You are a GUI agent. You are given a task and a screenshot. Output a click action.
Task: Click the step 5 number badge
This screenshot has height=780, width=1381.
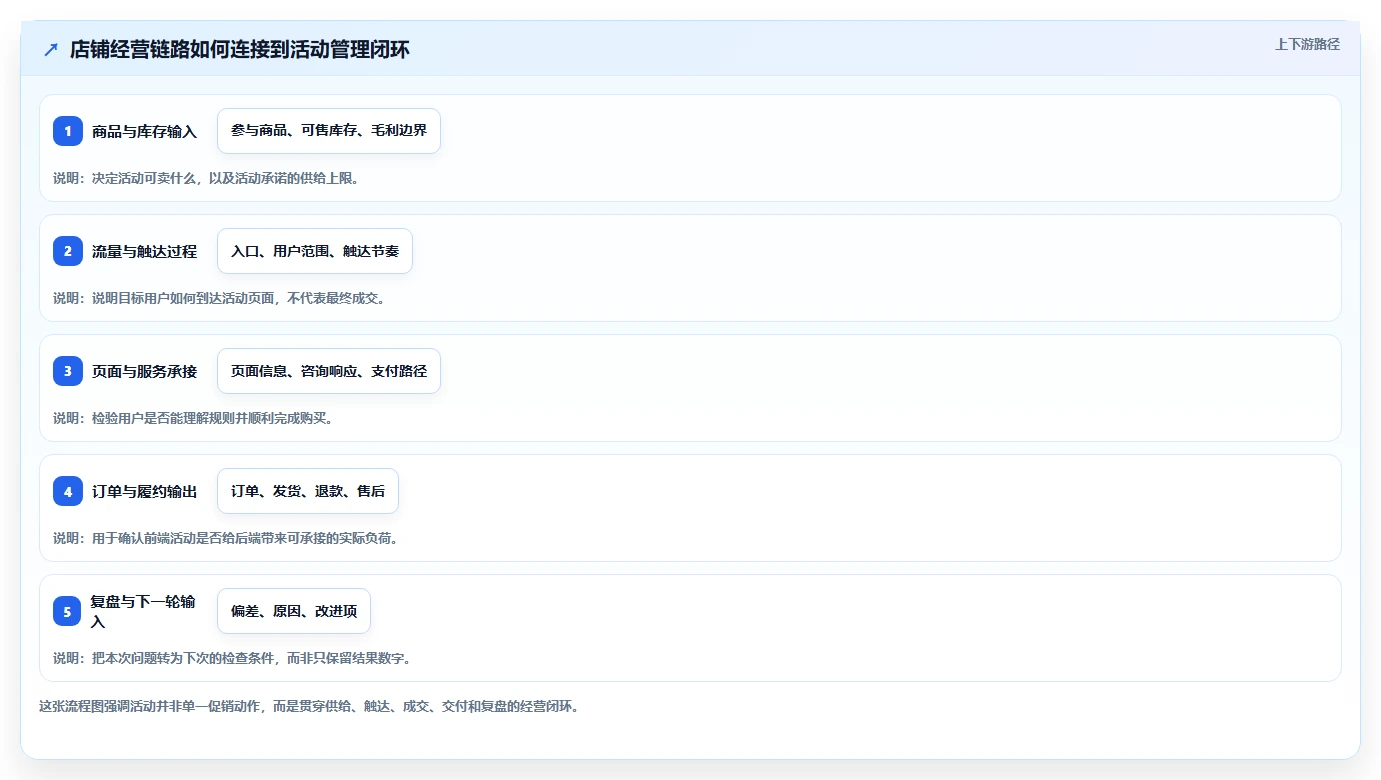point(68,611)
